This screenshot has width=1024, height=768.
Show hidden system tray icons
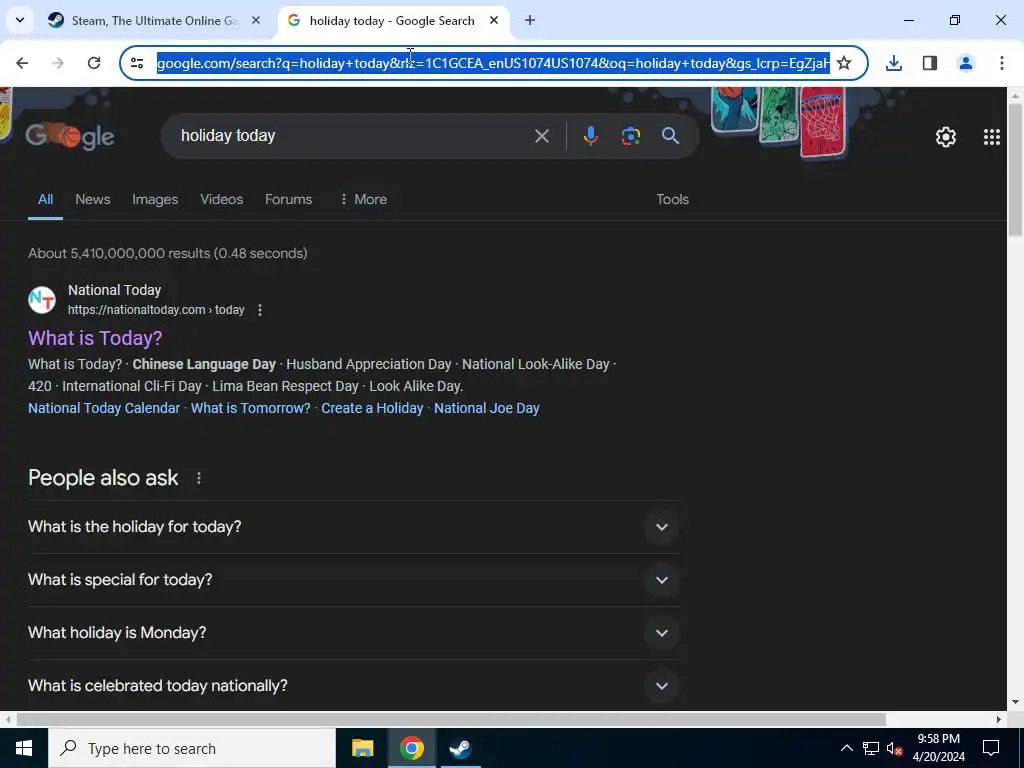tap(846, 748)
